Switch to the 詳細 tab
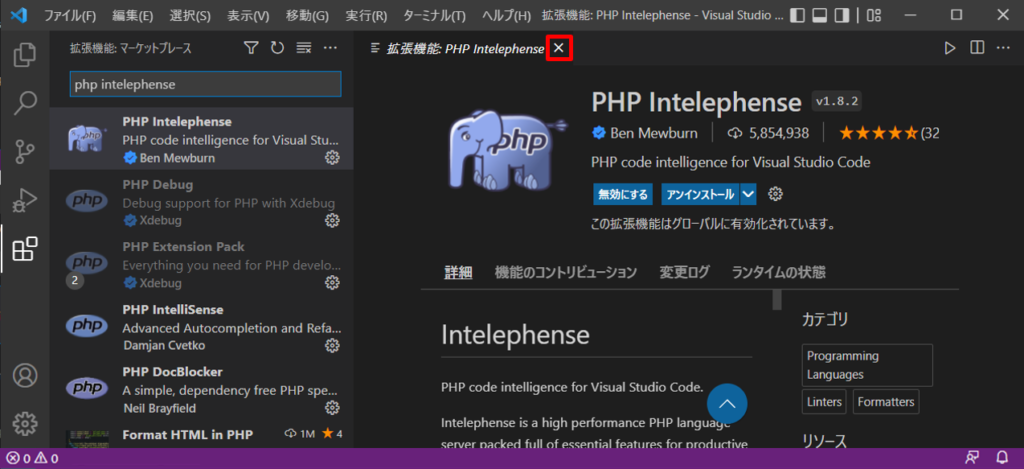The image size is (1024, 469). (458, 272)
